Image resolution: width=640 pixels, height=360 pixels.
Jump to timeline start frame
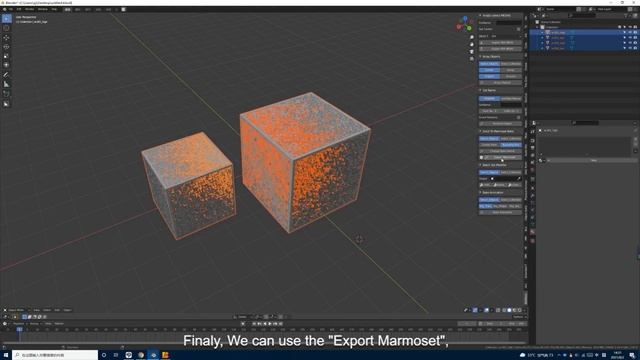[254, 324]
